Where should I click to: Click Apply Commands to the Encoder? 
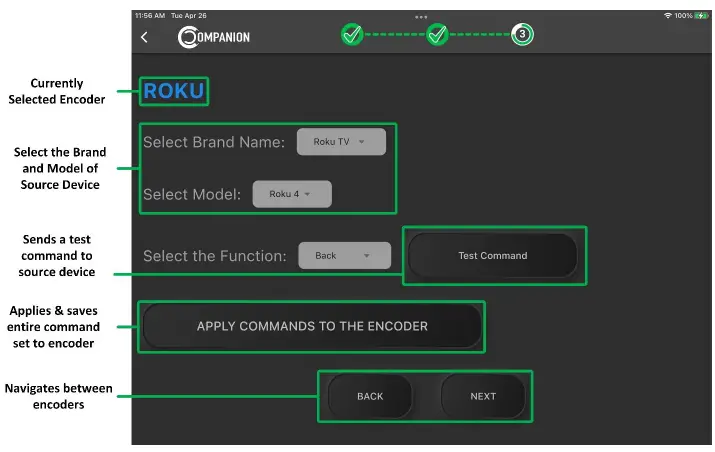click(x=312, y=326)
